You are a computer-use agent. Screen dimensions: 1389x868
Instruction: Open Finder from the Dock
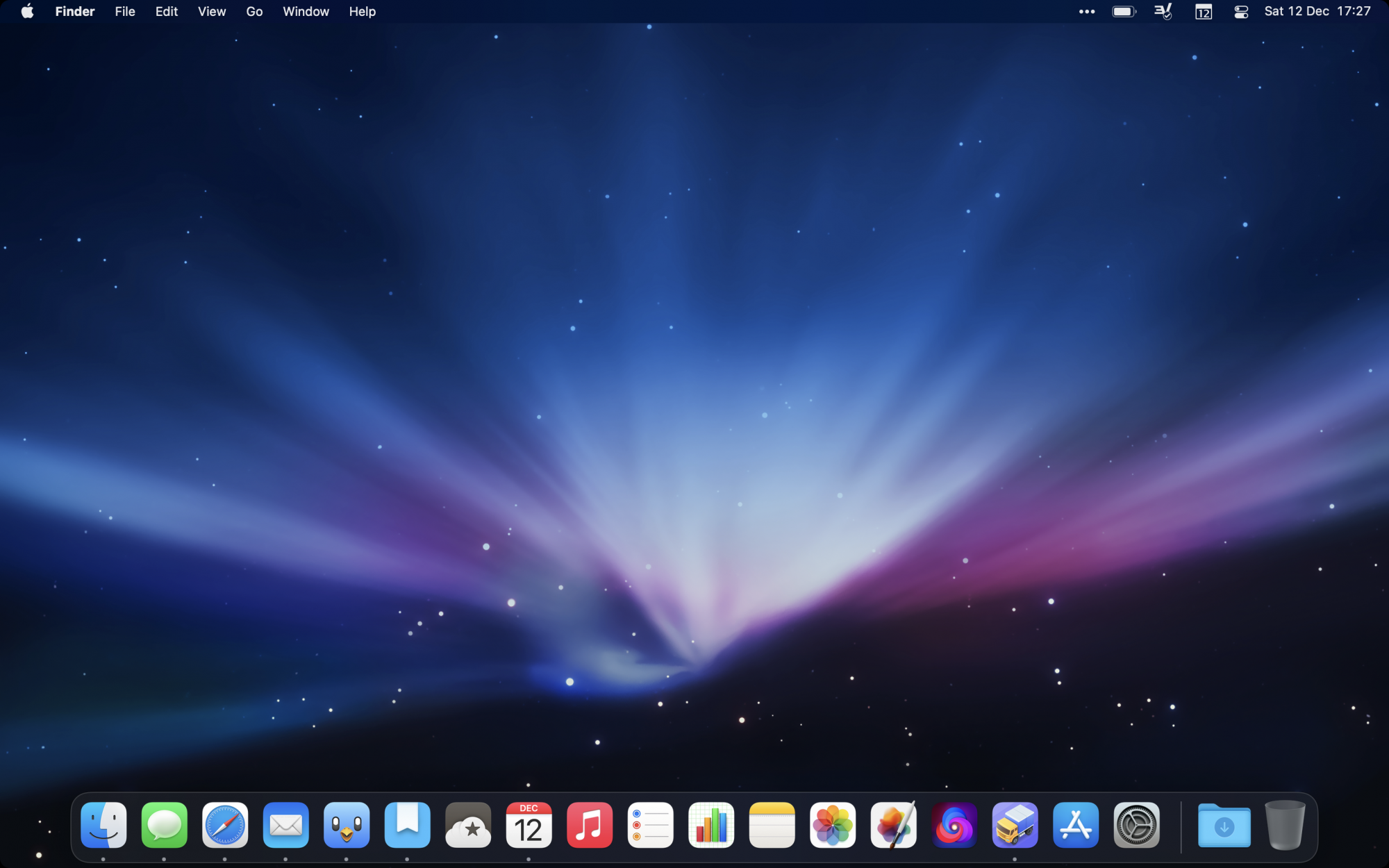tap(103, 825)
